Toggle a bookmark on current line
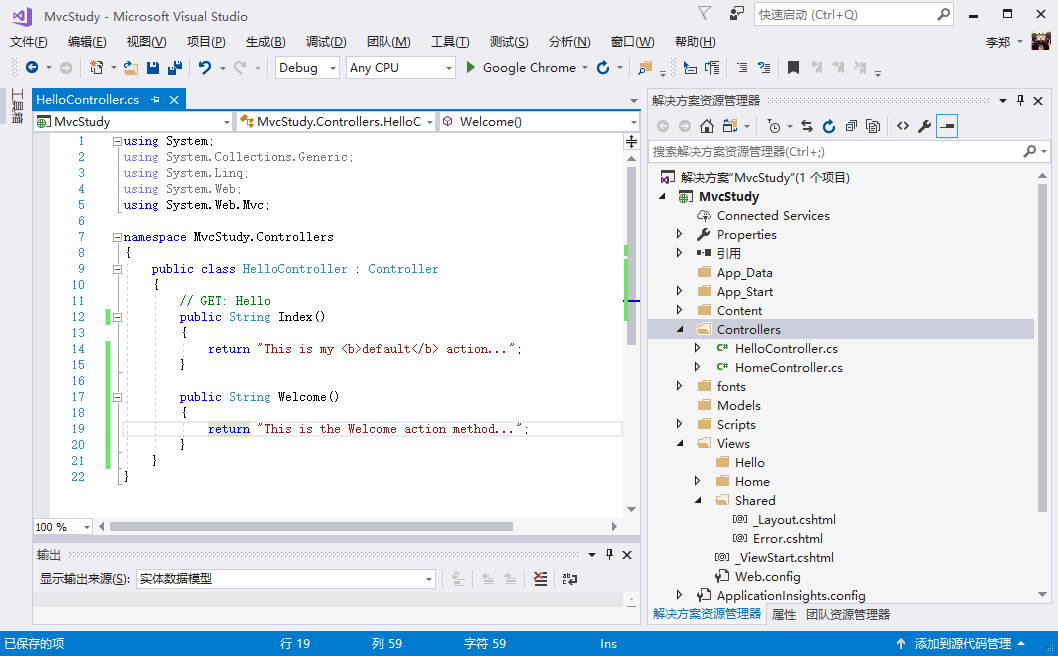1058x656 pixels. 794,67
